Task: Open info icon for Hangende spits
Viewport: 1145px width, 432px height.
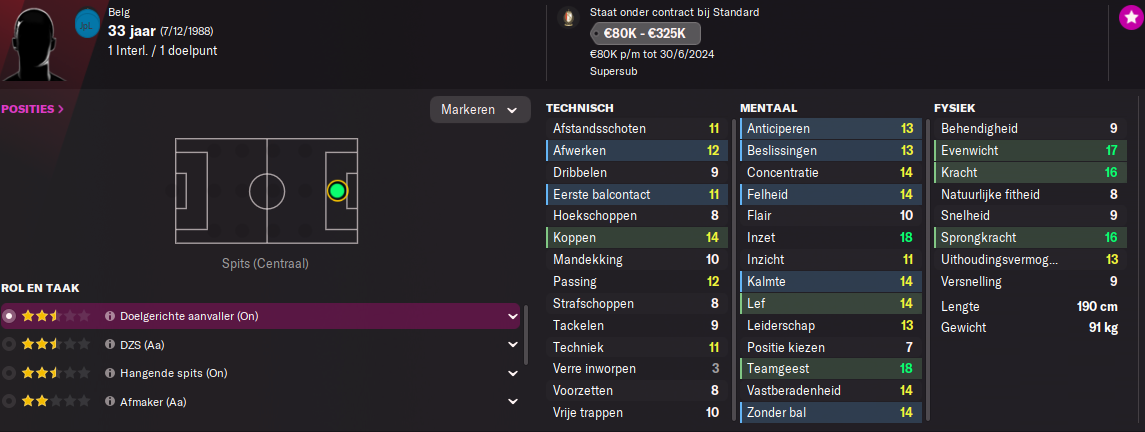Action: 110,373
